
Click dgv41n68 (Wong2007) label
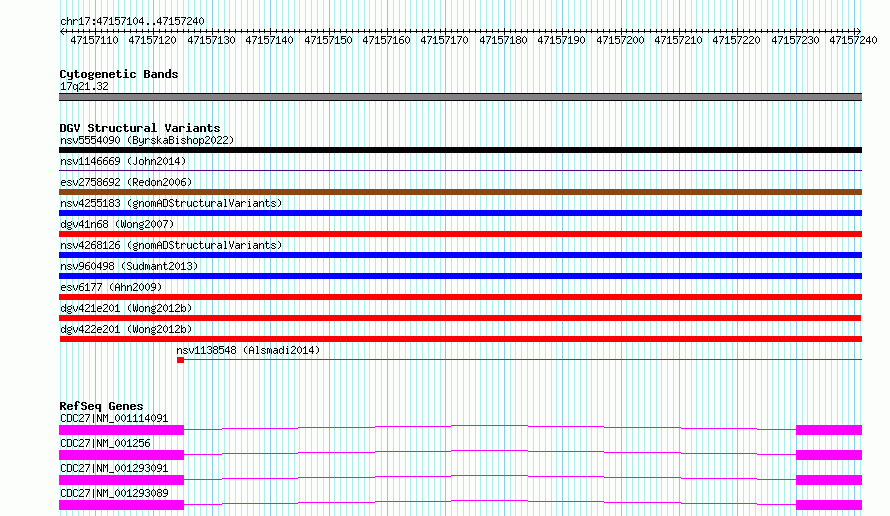[x=117, y=224]
